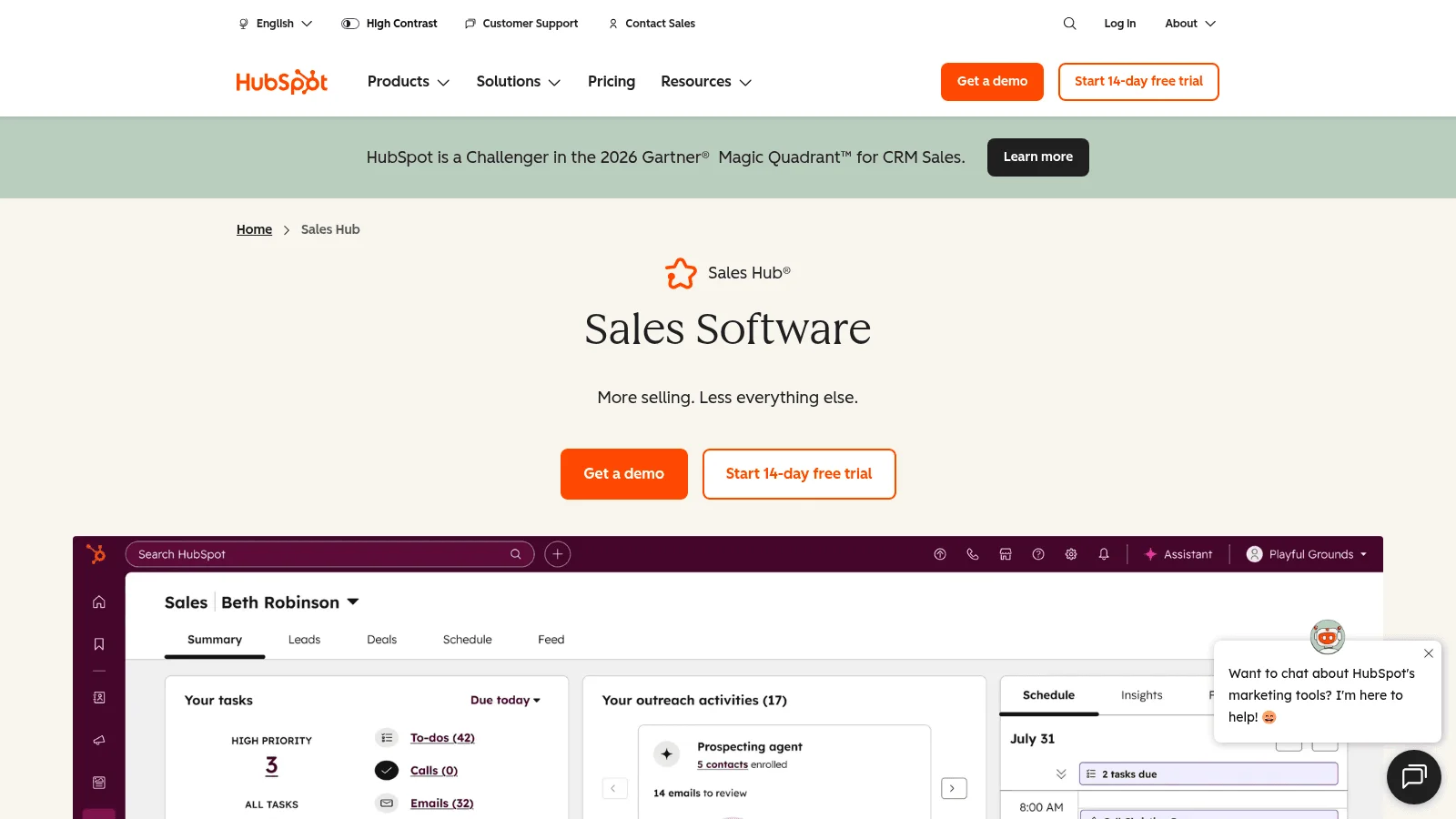Viewport: 1456px width, 819px height.
Task: Open the marketing megaphone sidebar icon
Action: pyautogui.click(x=99, y=740)
